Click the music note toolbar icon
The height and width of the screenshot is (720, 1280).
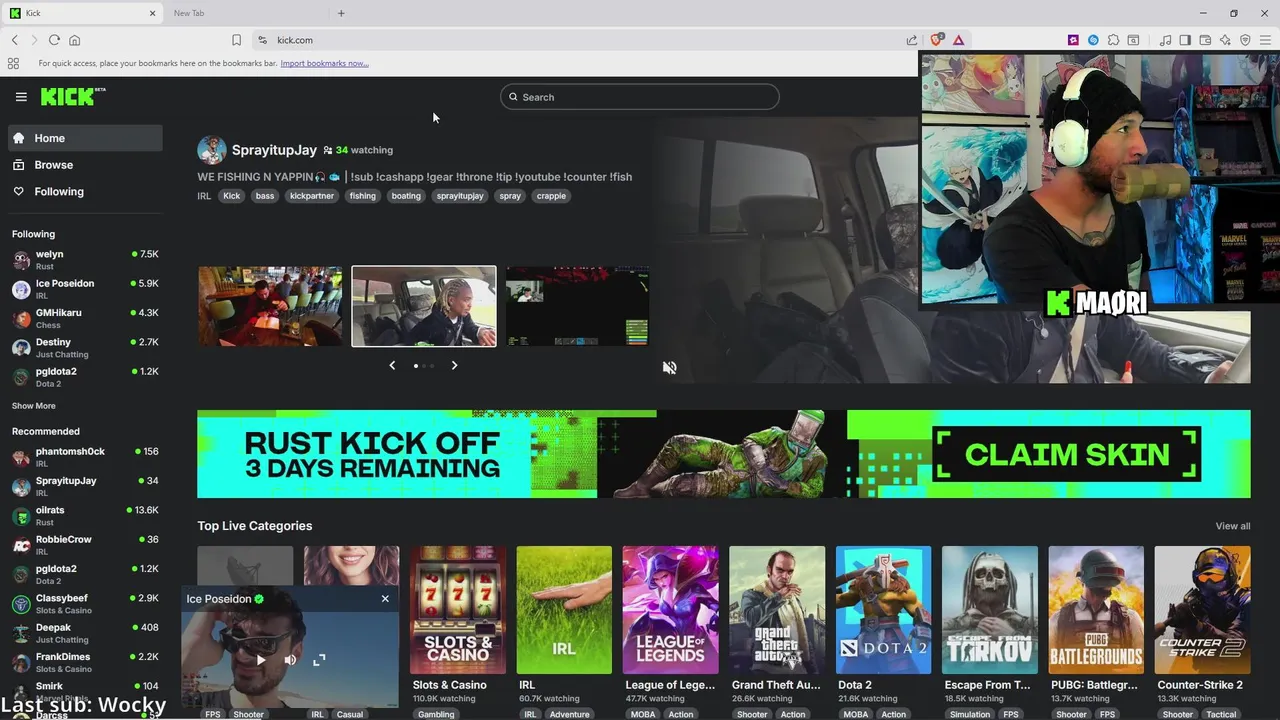click(x=1165, y=40)
